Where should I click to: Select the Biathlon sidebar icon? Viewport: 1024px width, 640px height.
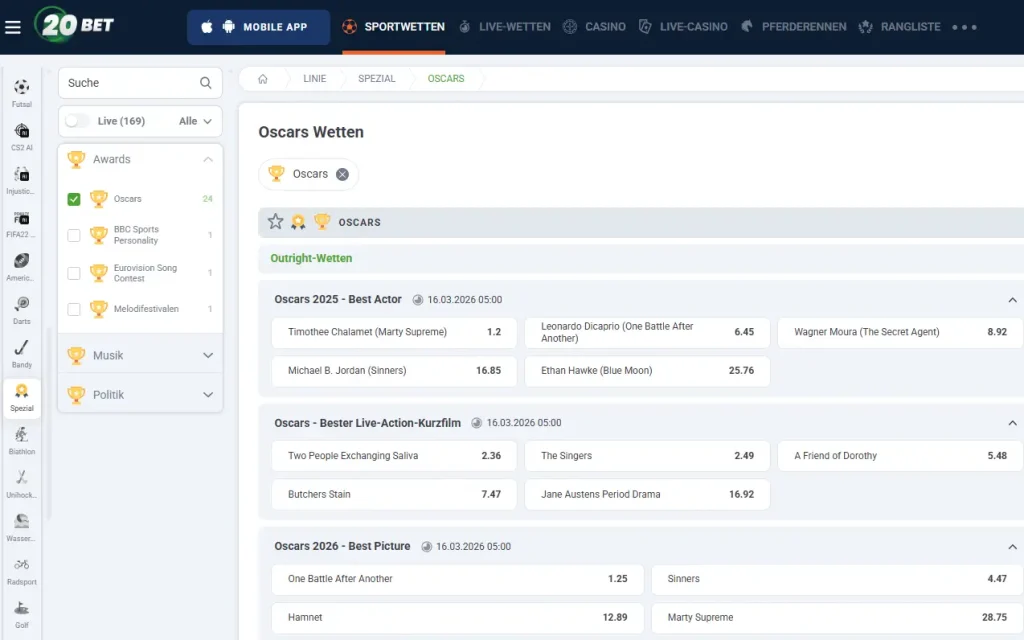(x=21, y=440)
